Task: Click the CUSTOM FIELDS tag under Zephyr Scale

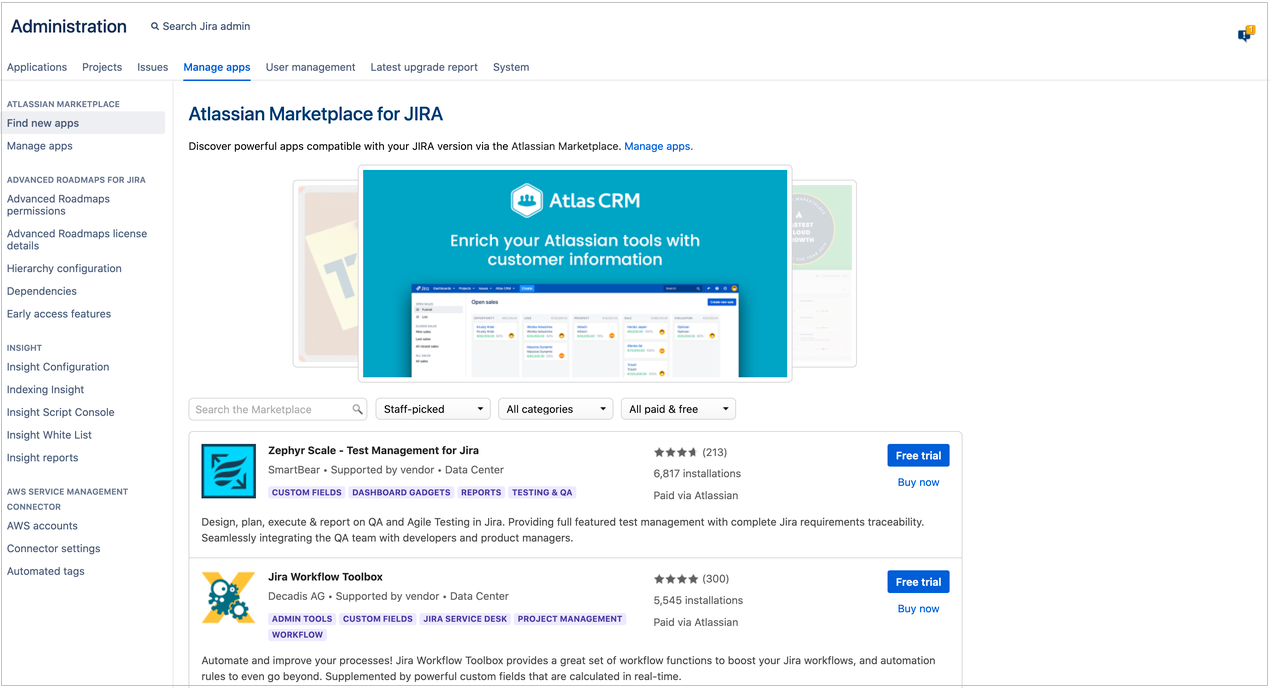Action: tap(306, 492)
